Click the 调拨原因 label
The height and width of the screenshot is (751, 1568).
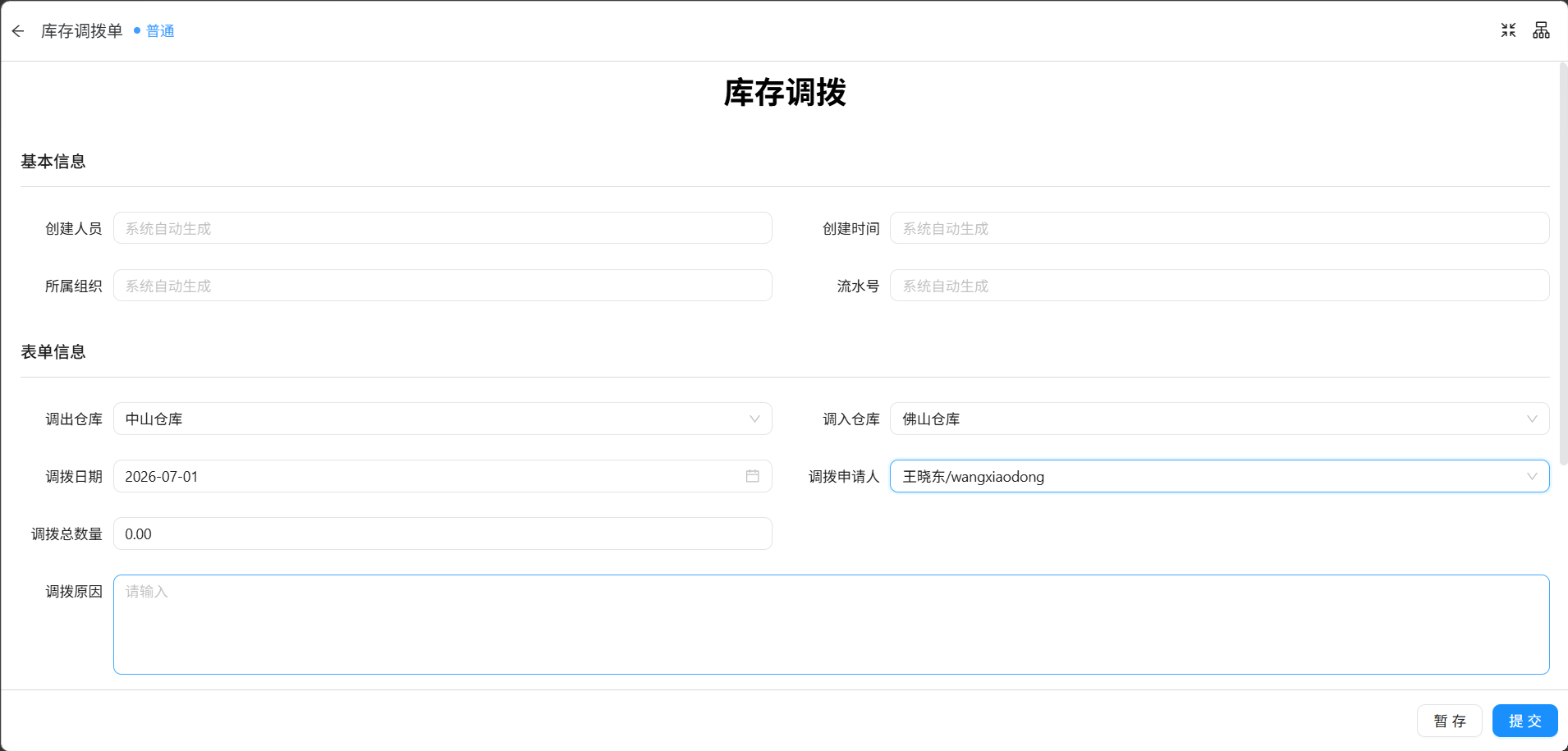[74, 592]
